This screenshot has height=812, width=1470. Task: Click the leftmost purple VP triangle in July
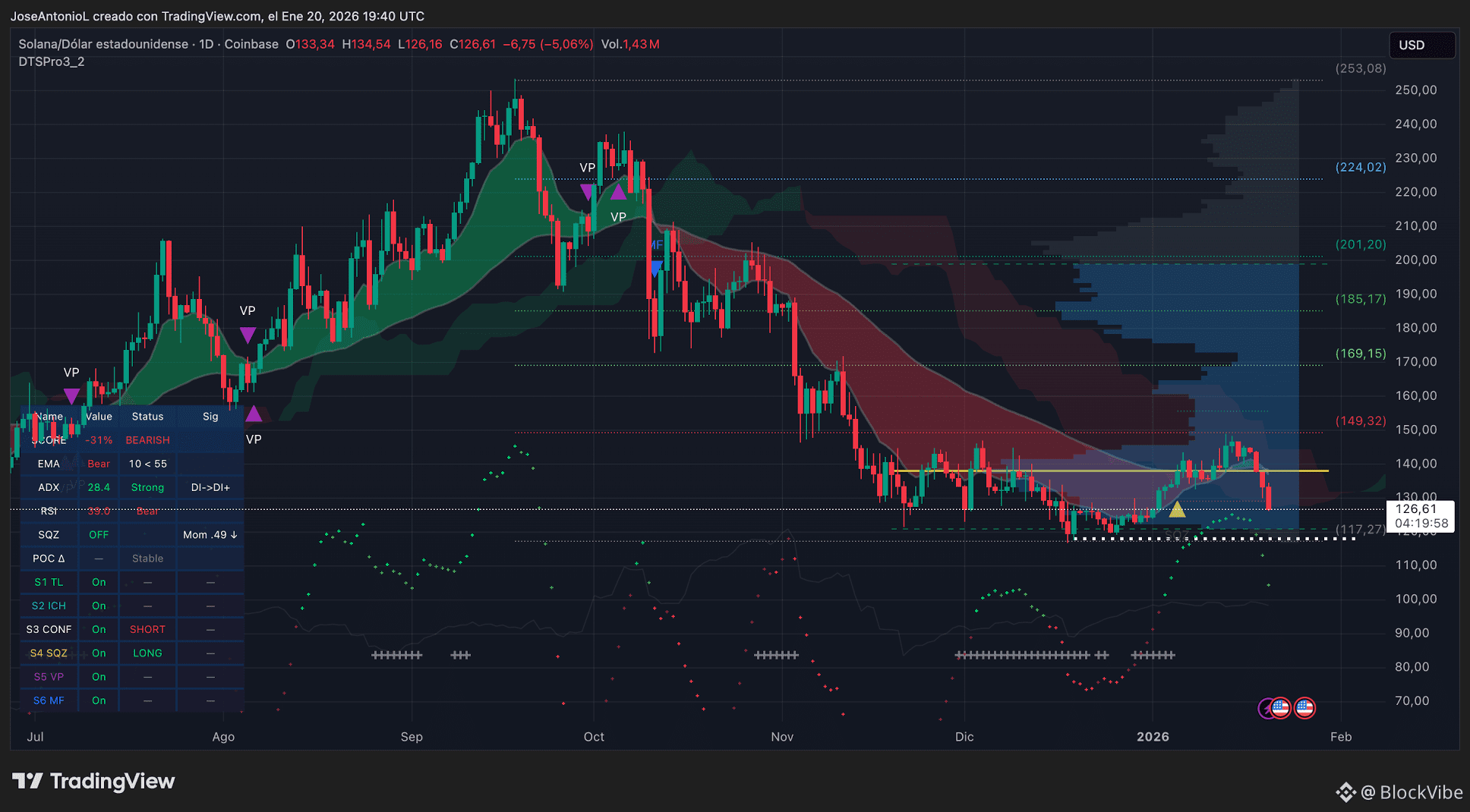(x=71, y=396)
